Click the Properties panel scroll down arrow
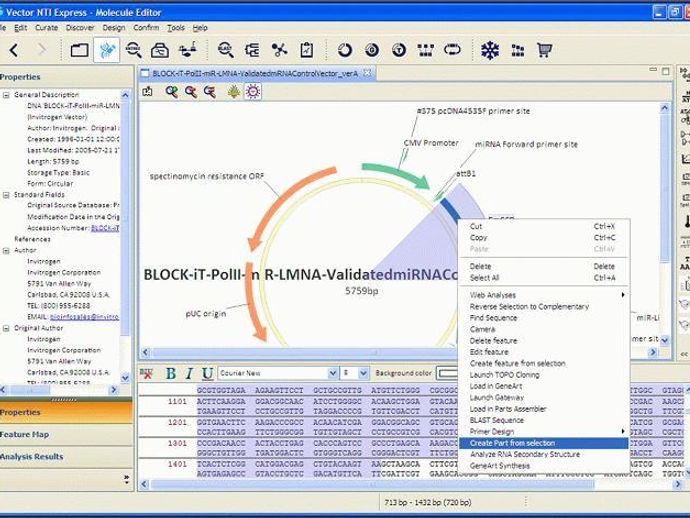Viewport: 690px width, 518px height. click(x=125, y=378)
